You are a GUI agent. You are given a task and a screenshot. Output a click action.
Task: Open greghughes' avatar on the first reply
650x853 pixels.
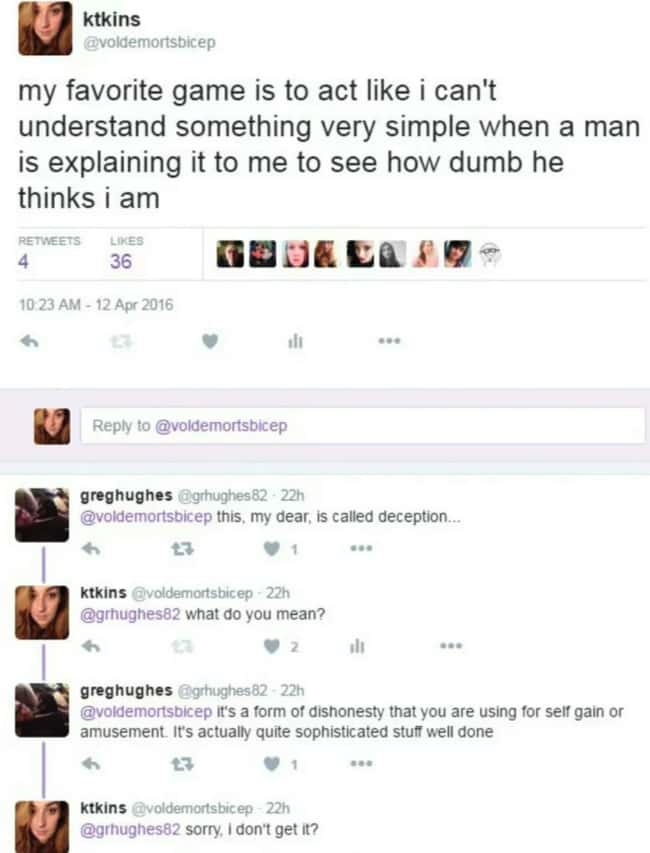[42, 515]
